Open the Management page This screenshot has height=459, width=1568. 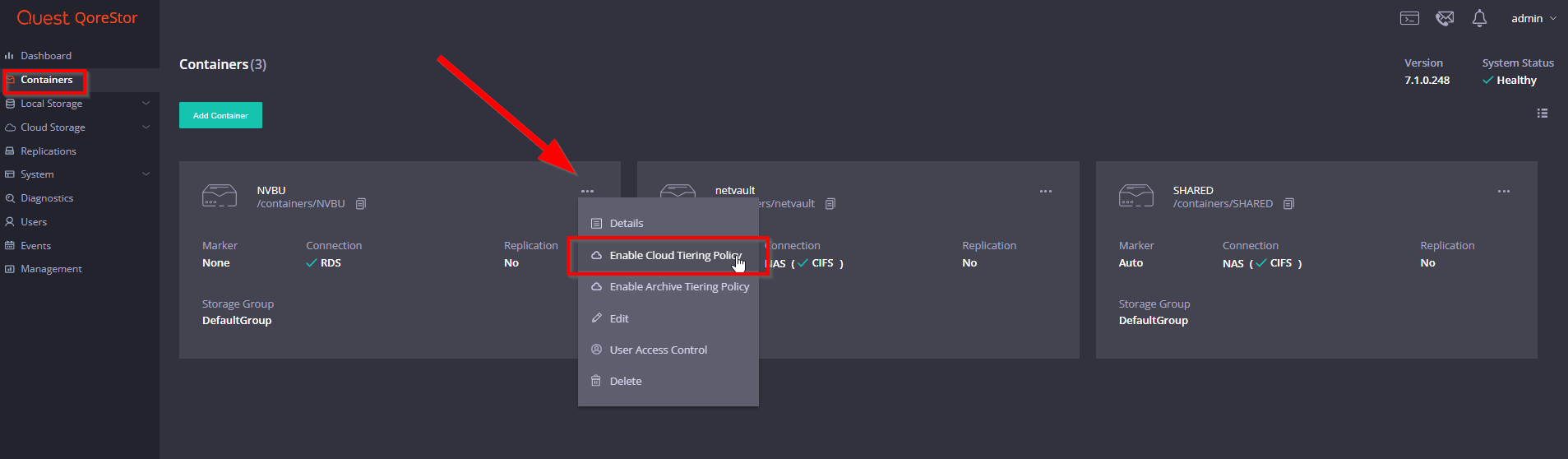tap(51, 269)
